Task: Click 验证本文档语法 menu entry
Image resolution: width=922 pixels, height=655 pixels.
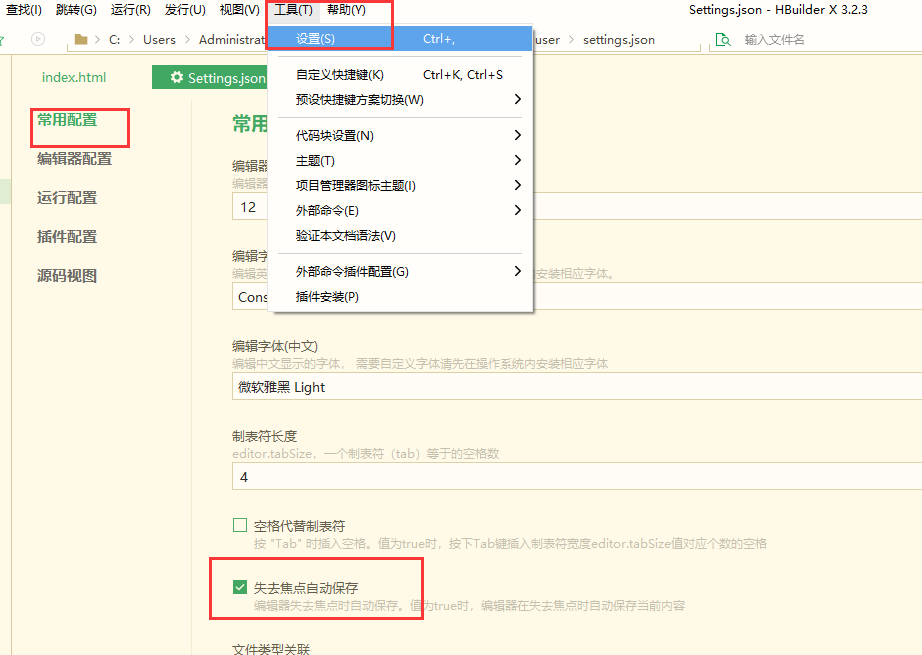Action: coord(341,237)
